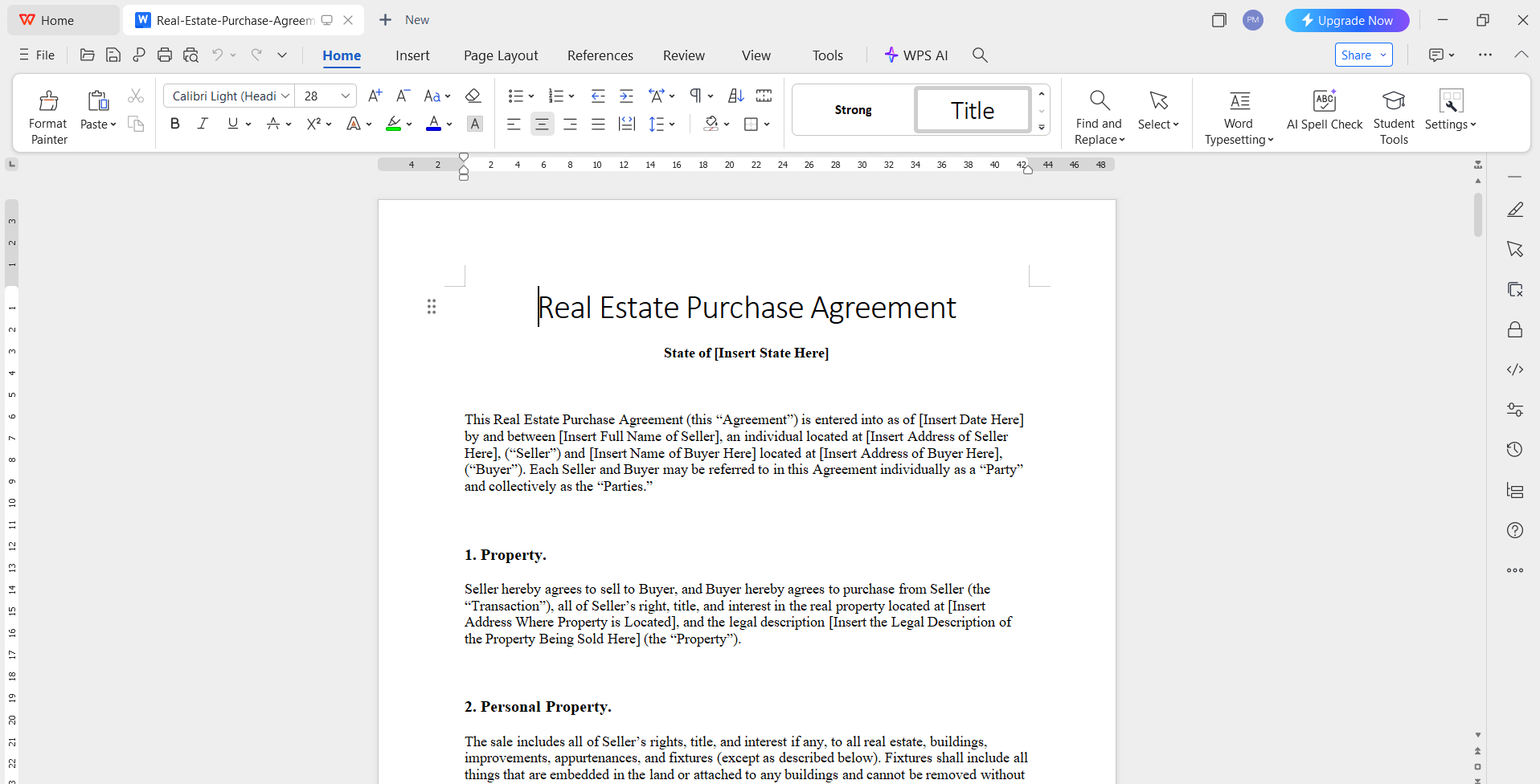Increase font size with A+ icon
This screenshot has width=1540, height=784.
(375, 96)
